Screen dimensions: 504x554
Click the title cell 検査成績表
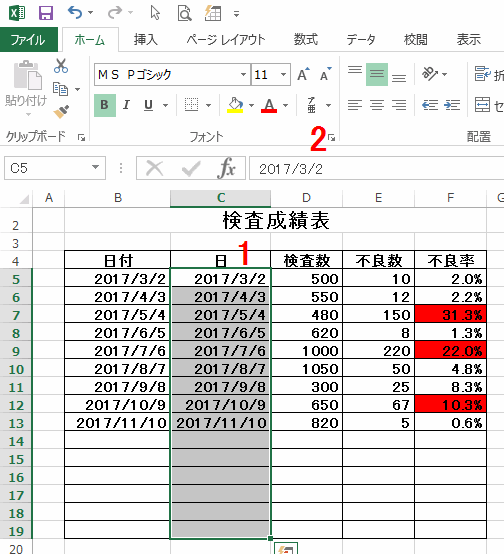276,220
